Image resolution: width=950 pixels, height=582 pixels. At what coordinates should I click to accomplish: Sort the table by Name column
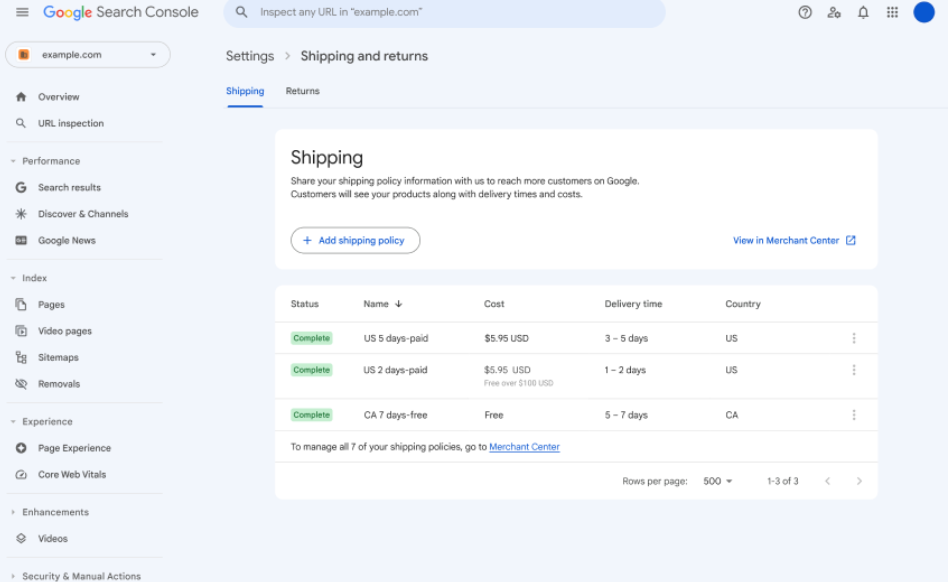pos(383,304)
